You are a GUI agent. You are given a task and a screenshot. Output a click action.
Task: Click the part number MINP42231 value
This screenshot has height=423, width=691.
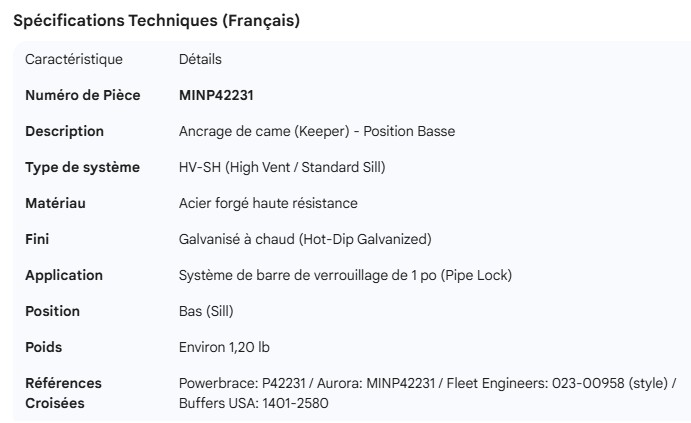[x=217, y=95]
